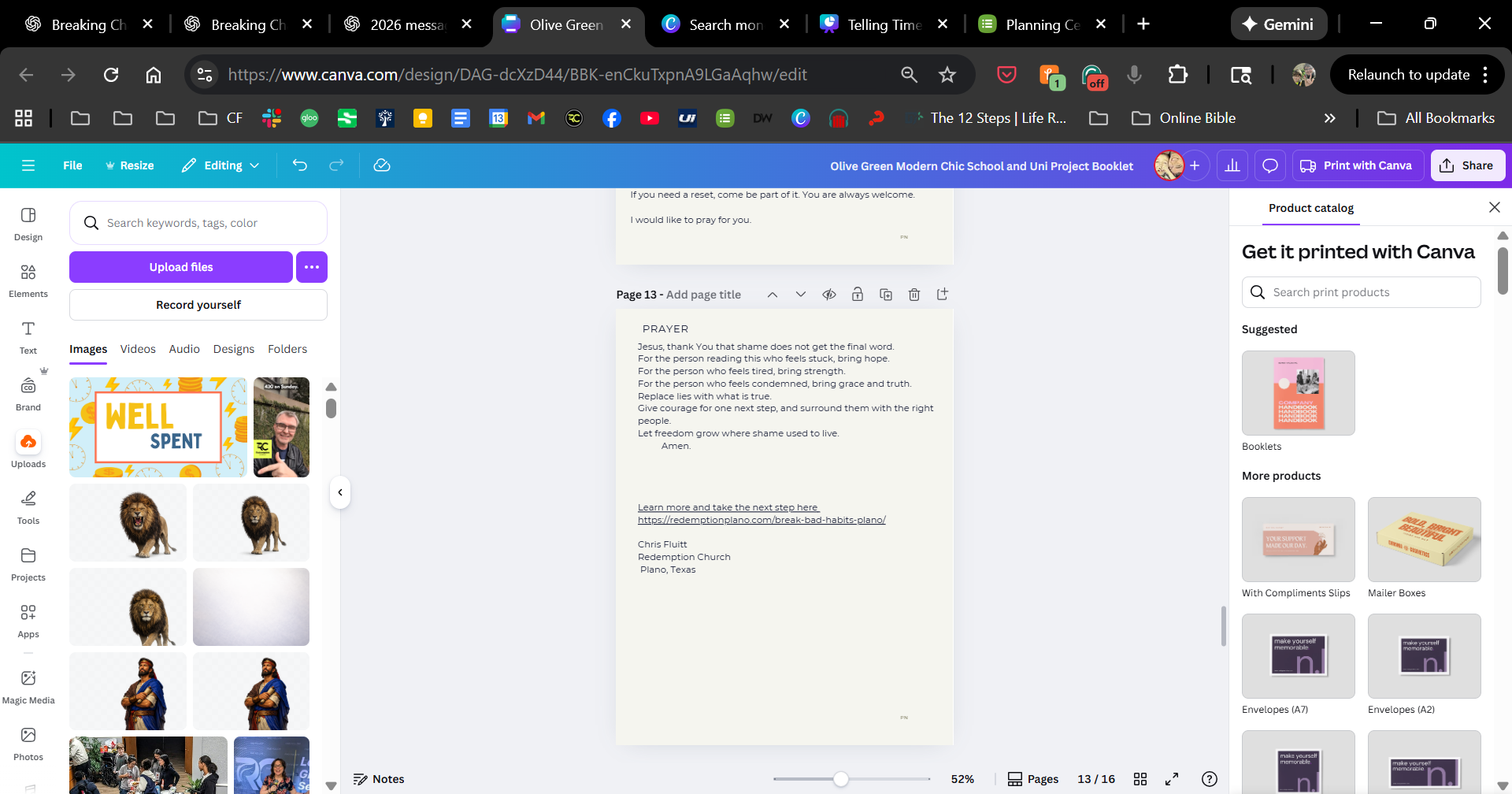Open the File menu
Screen dimensions: 1512x794
click(72, 165)
